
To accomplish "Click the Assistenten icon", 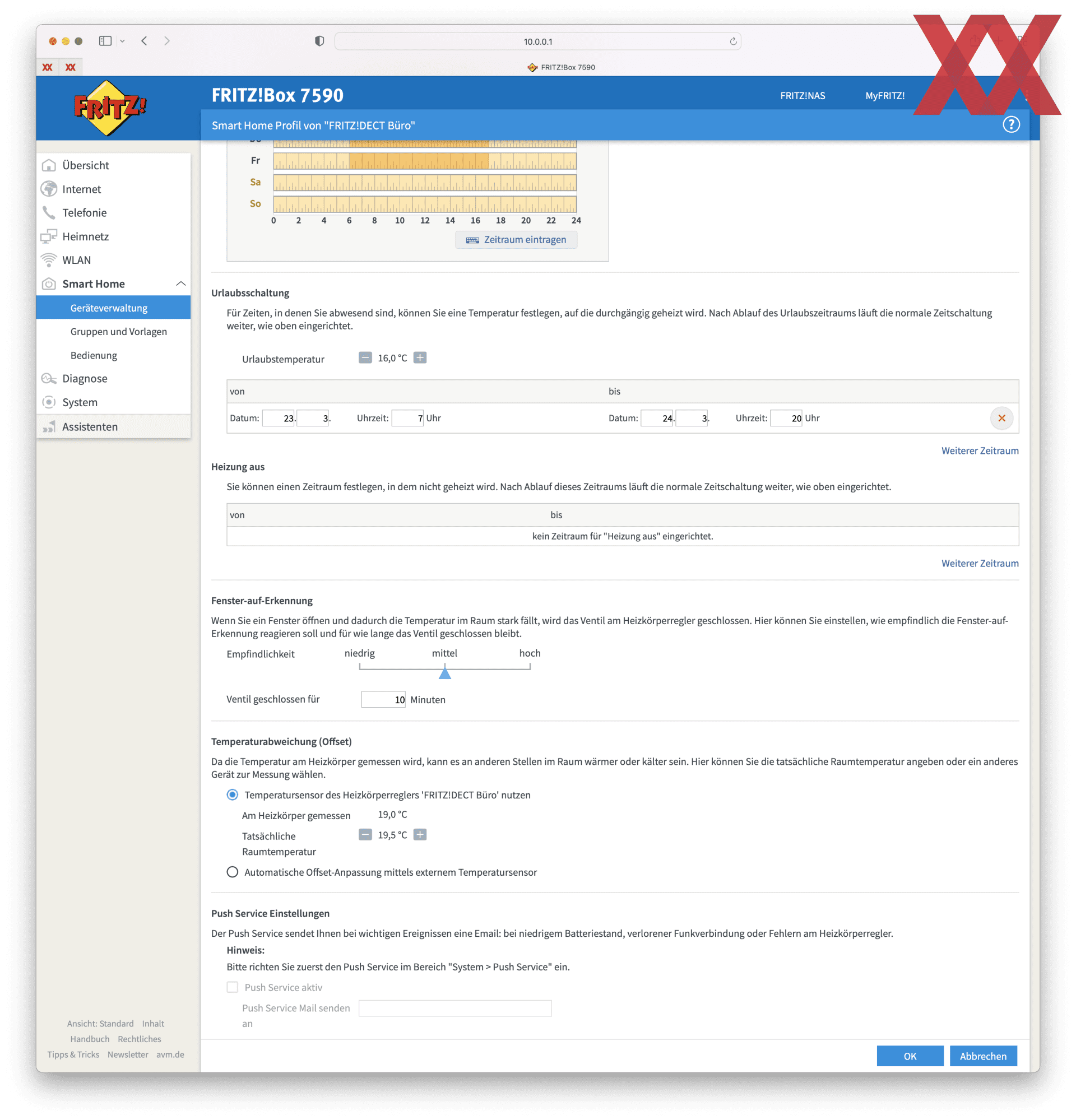I will coord(49,427).
